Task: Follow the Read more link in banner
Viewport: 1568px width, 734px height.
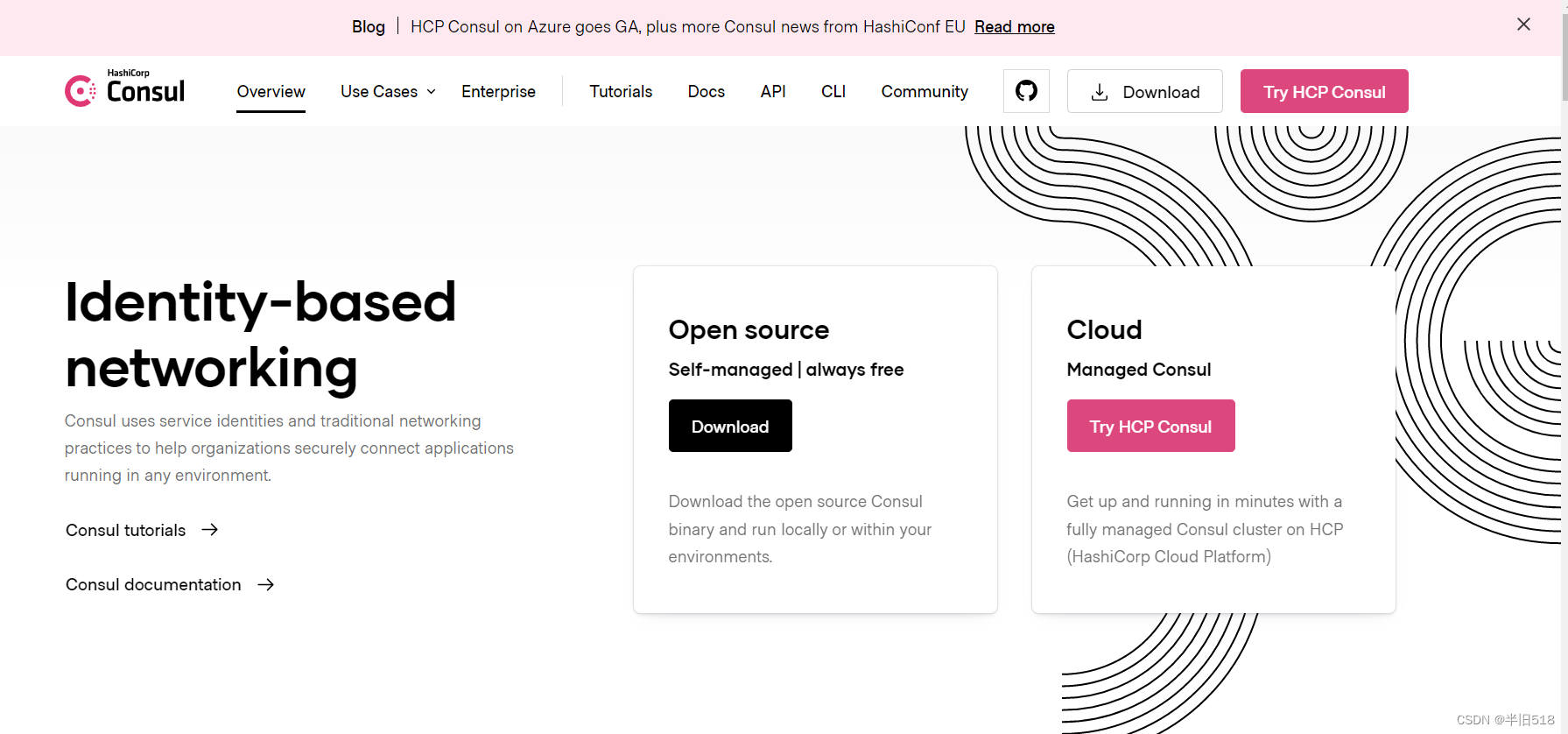Action: pos(1014,26)
